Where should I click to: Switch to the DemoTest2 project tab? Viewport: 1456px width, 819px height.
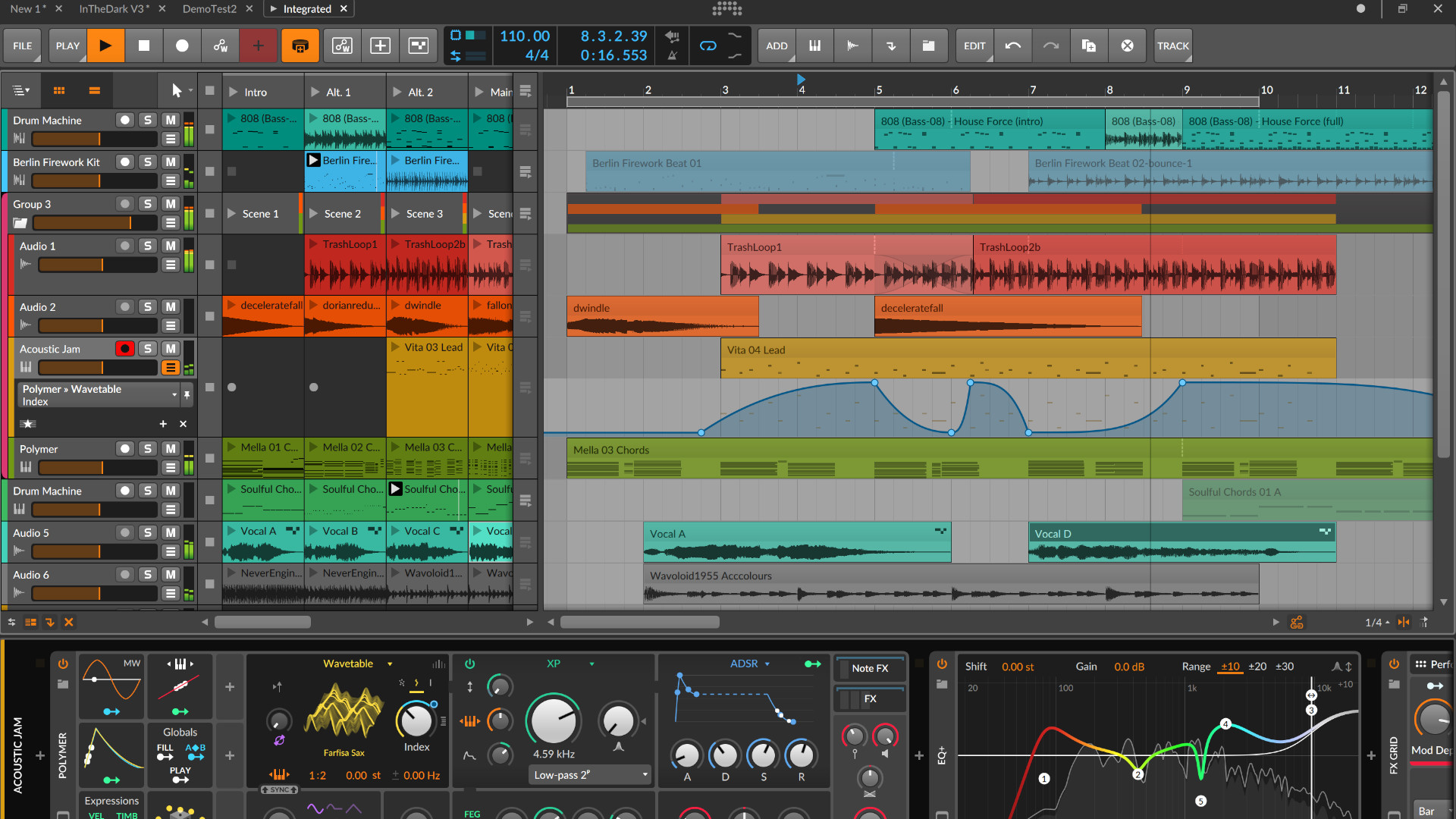pyautogui.click(x=209, y=9)
